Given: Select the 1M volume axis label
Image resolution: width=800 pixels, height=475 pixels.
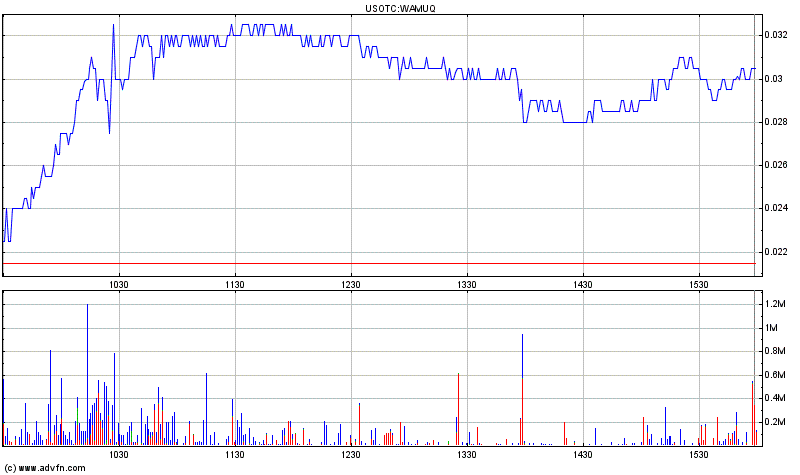Looking at the screenshot, I should pyautogui.click(x=770, y=328).
